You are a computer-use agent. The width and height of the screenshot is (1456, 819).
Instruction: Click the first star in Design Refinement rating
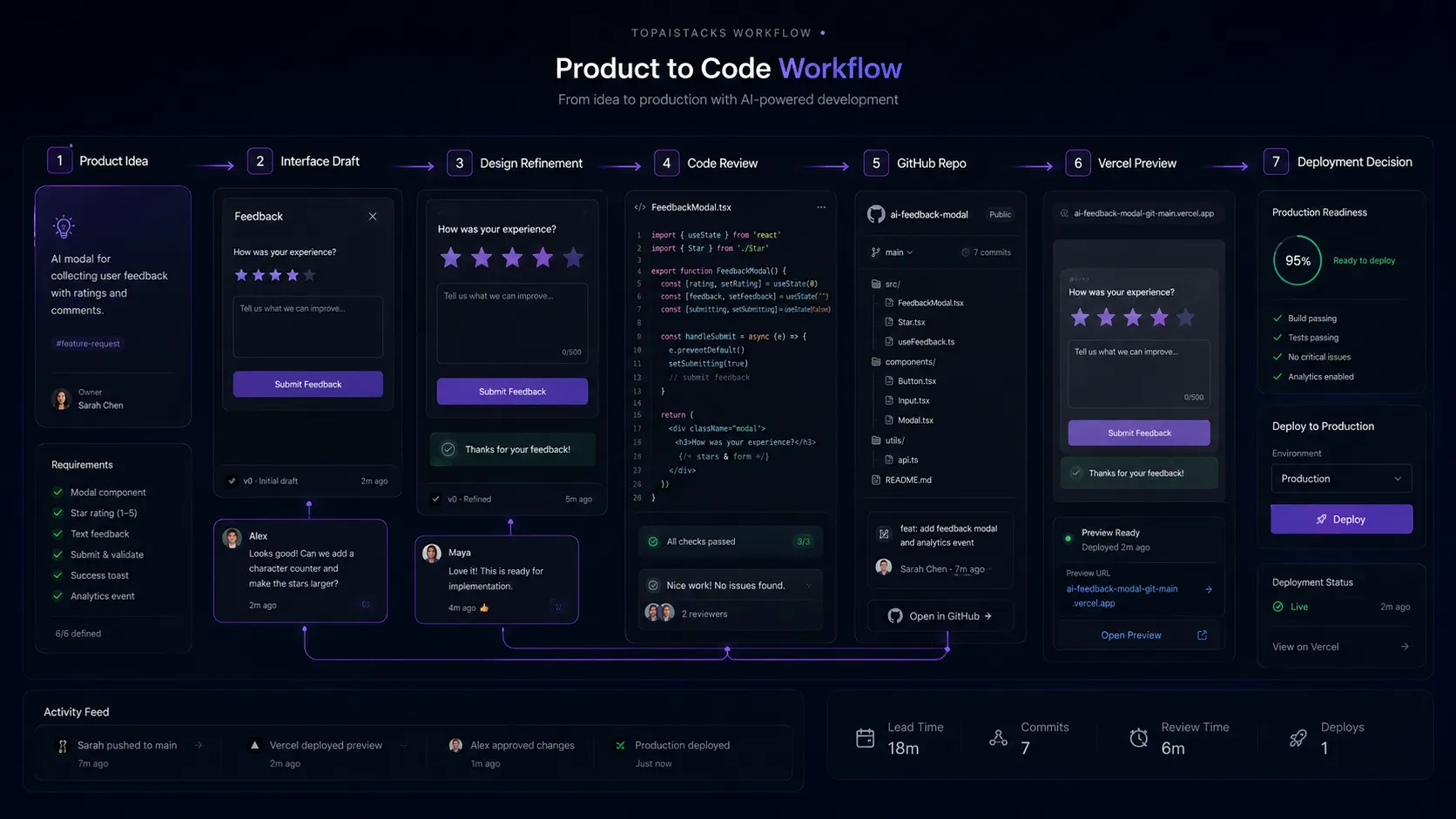point(450,258)
